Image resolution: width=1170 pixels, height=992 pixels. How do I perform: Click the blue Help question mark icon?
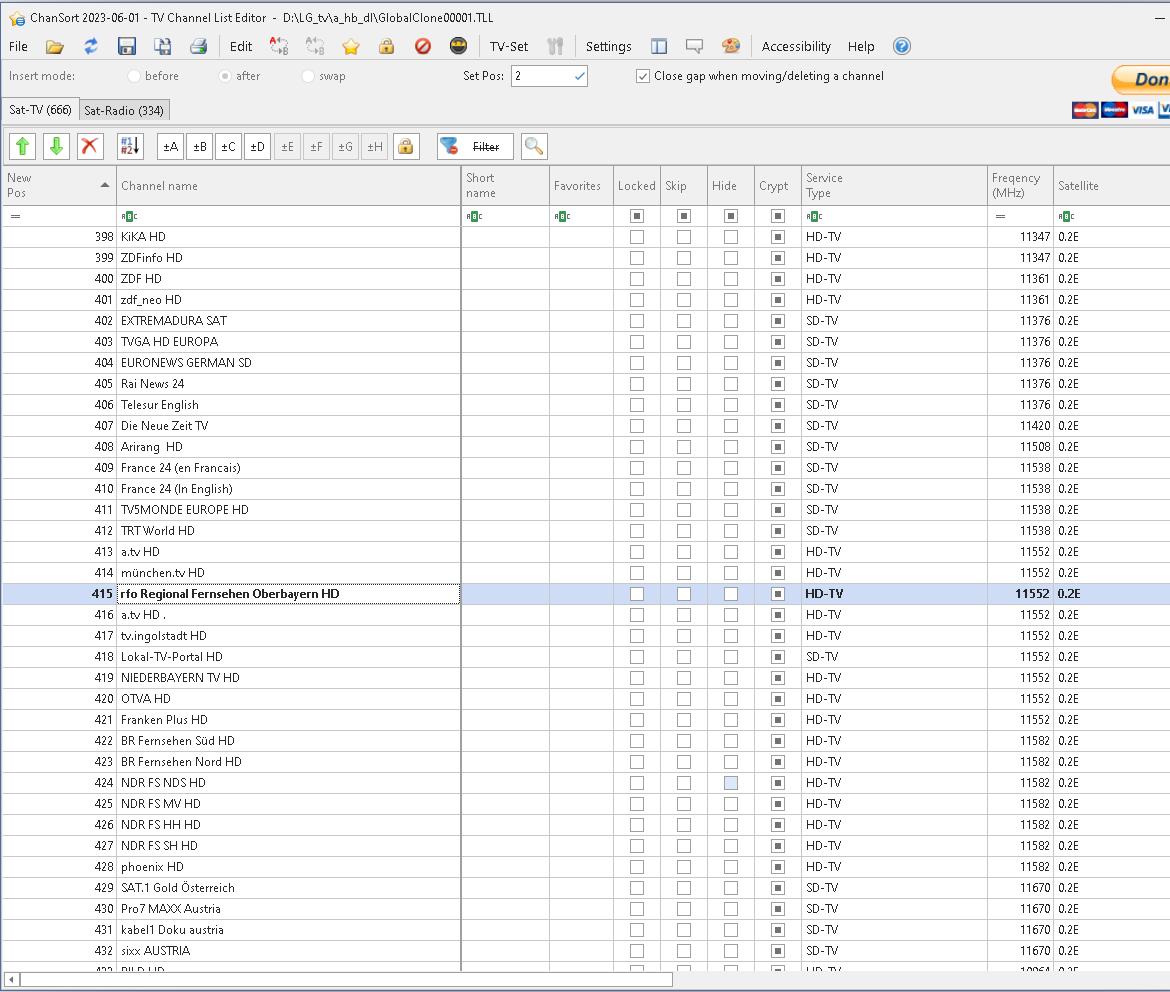pos(902,46)
